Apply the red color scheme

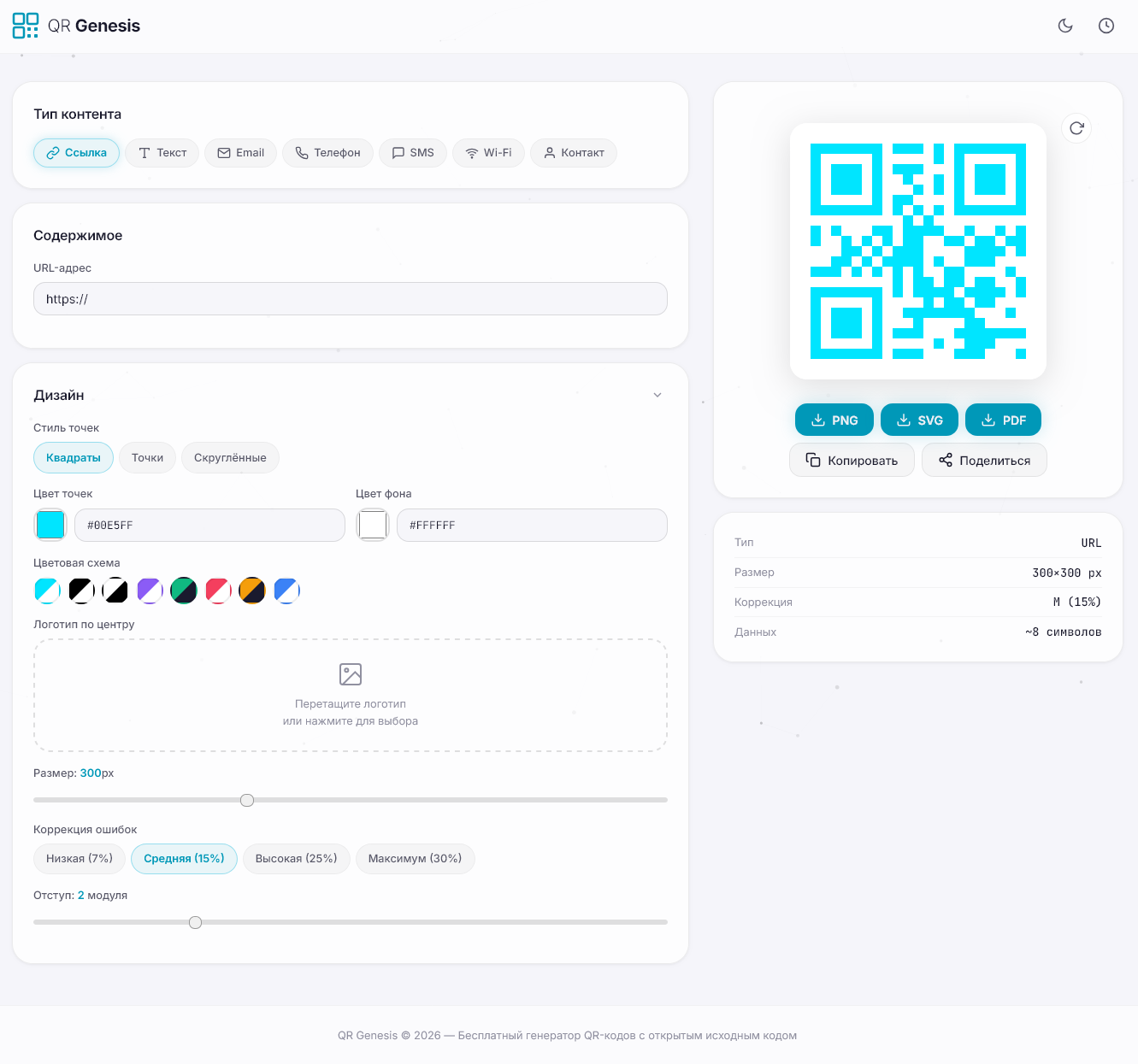[218, 591]
